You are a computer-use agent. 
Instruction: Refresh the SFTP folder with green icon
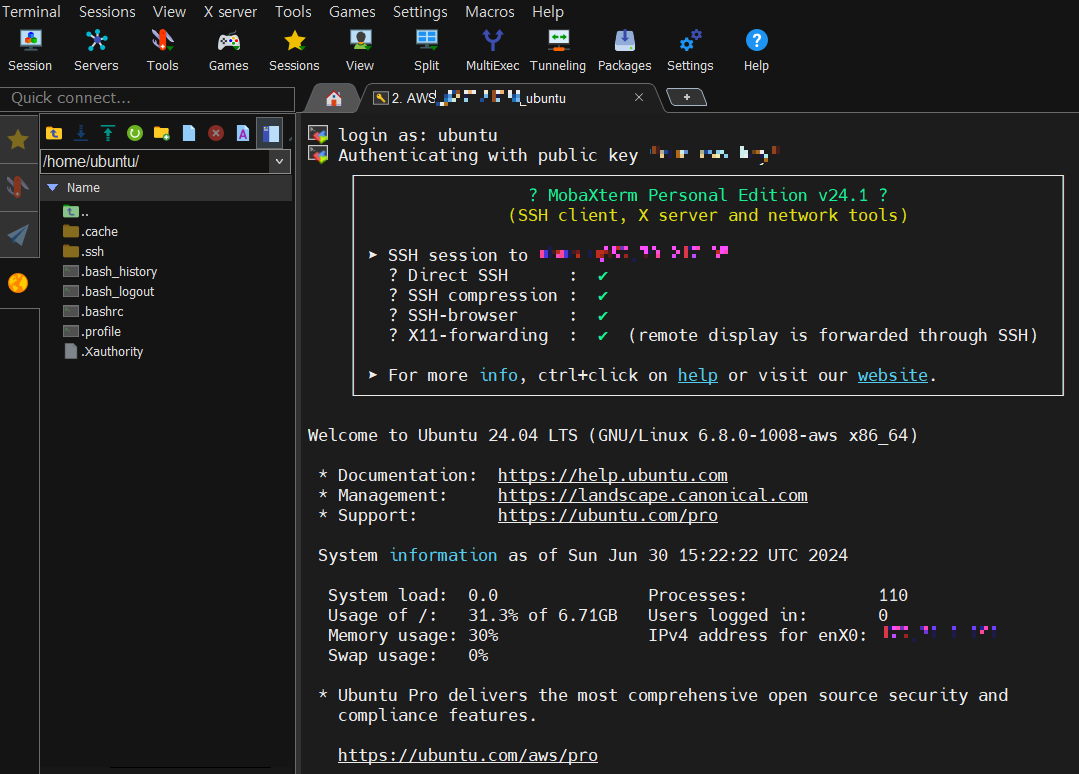tap(135, 133)
